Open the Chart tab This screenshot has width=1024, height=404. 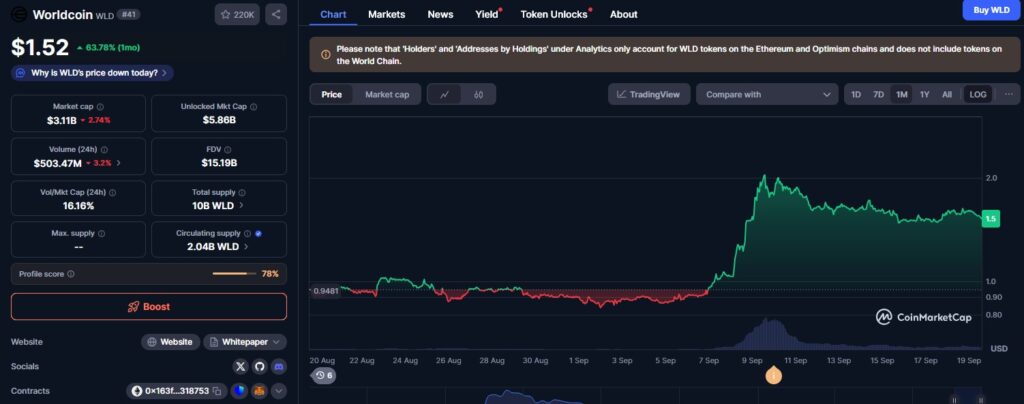tap(333, 14)
